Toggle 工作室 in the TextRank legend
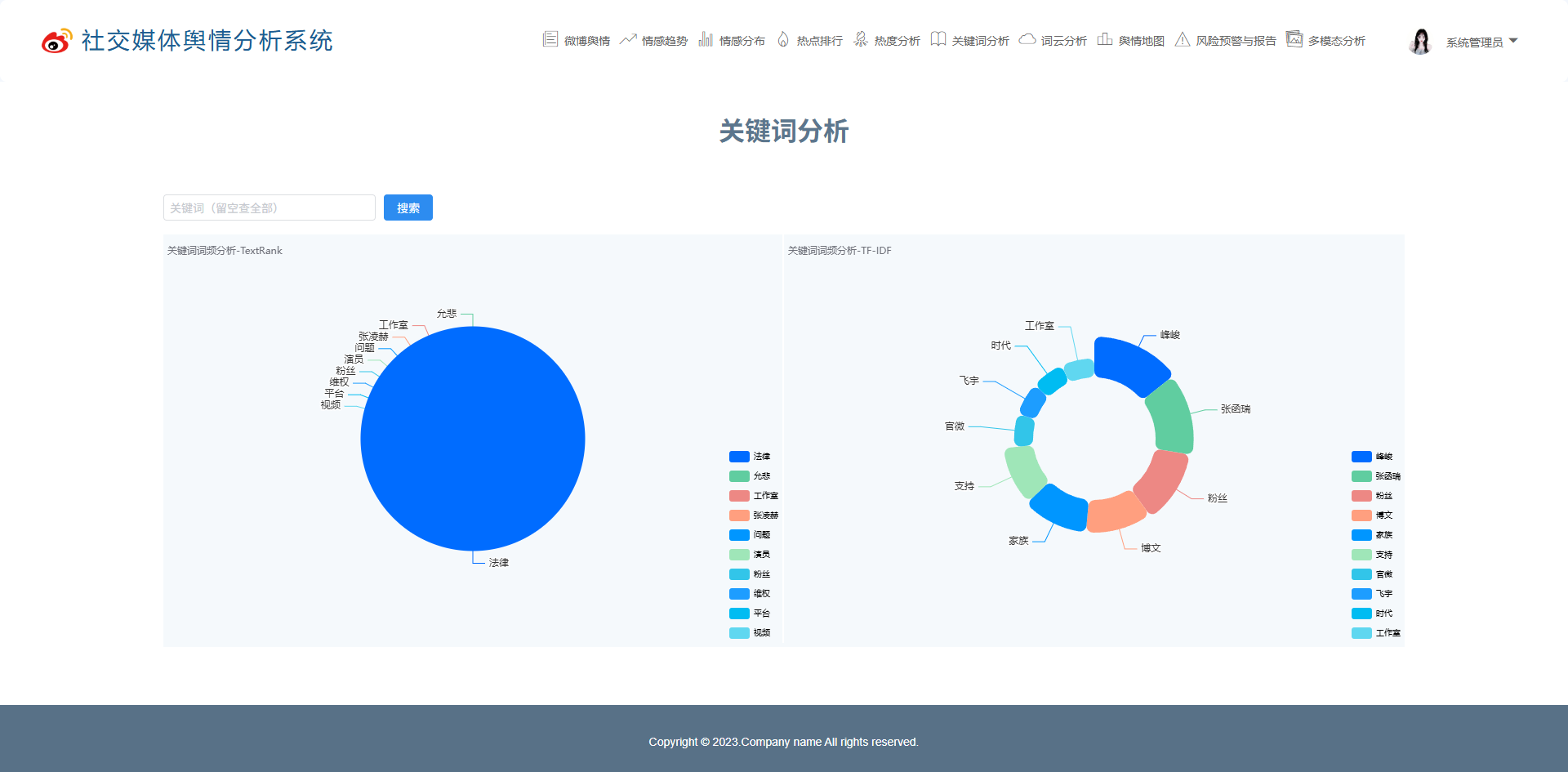 [754, 496]
